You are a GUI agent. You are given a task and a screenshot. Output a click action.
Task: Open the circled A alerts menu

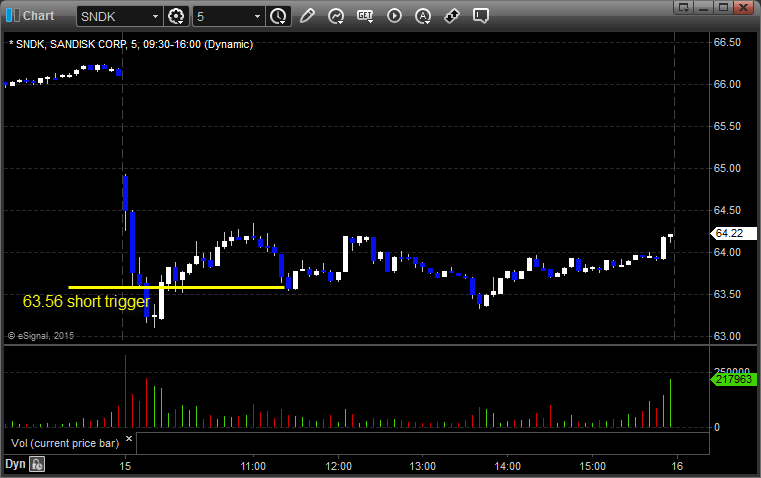(x=423, y=16)
